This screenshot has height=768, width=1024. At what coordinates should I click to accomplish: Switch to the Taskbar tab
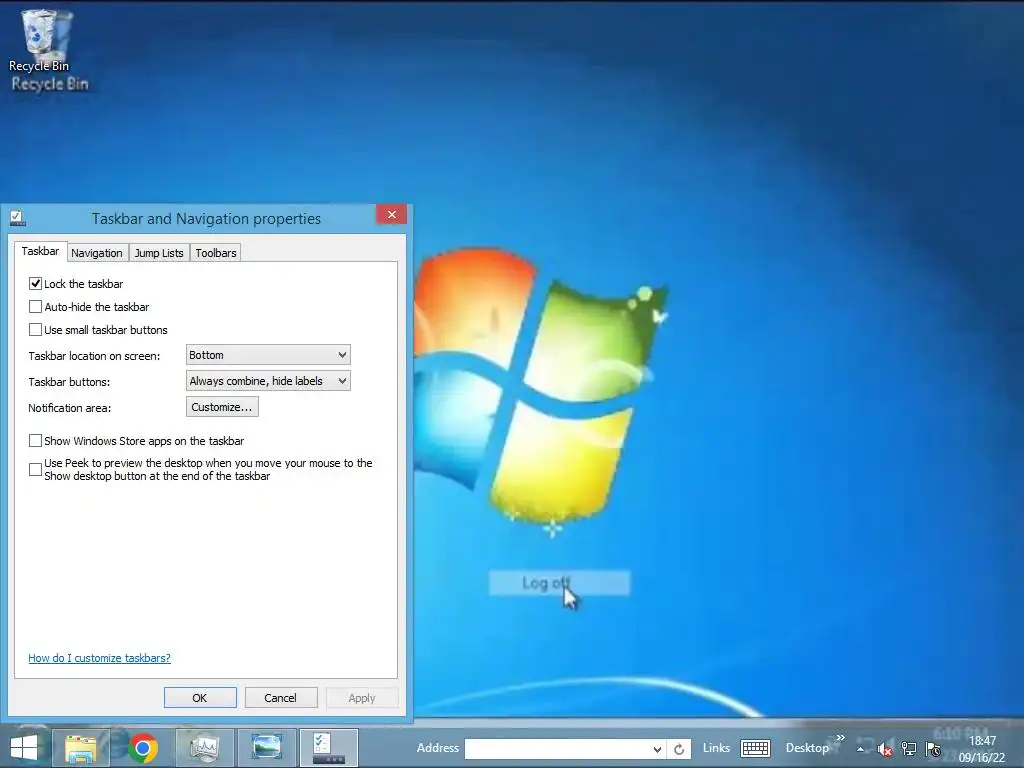(40, 251)
